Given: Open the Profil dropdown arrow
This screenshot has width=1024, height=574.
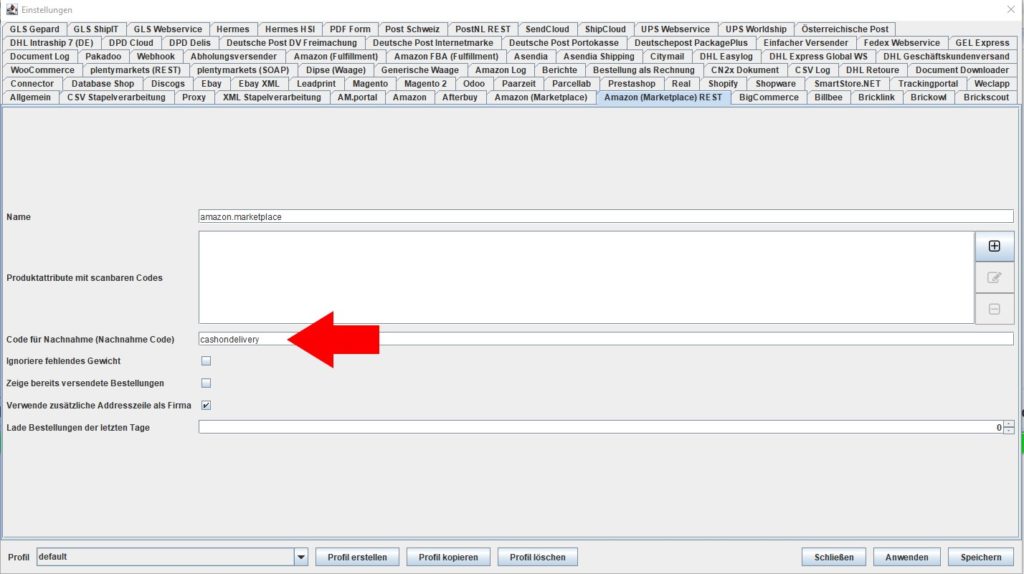Looking at the screenshot, I should [x=300, y=557].
